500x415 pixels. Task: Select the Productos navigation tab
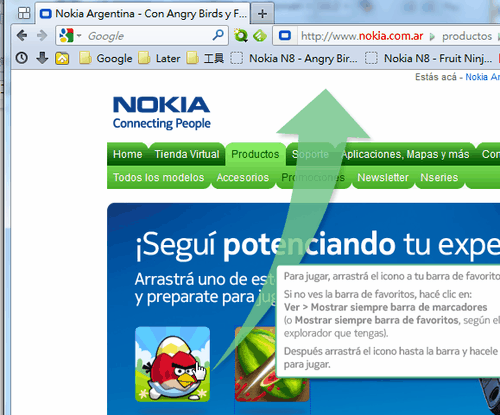click(255, 154)
